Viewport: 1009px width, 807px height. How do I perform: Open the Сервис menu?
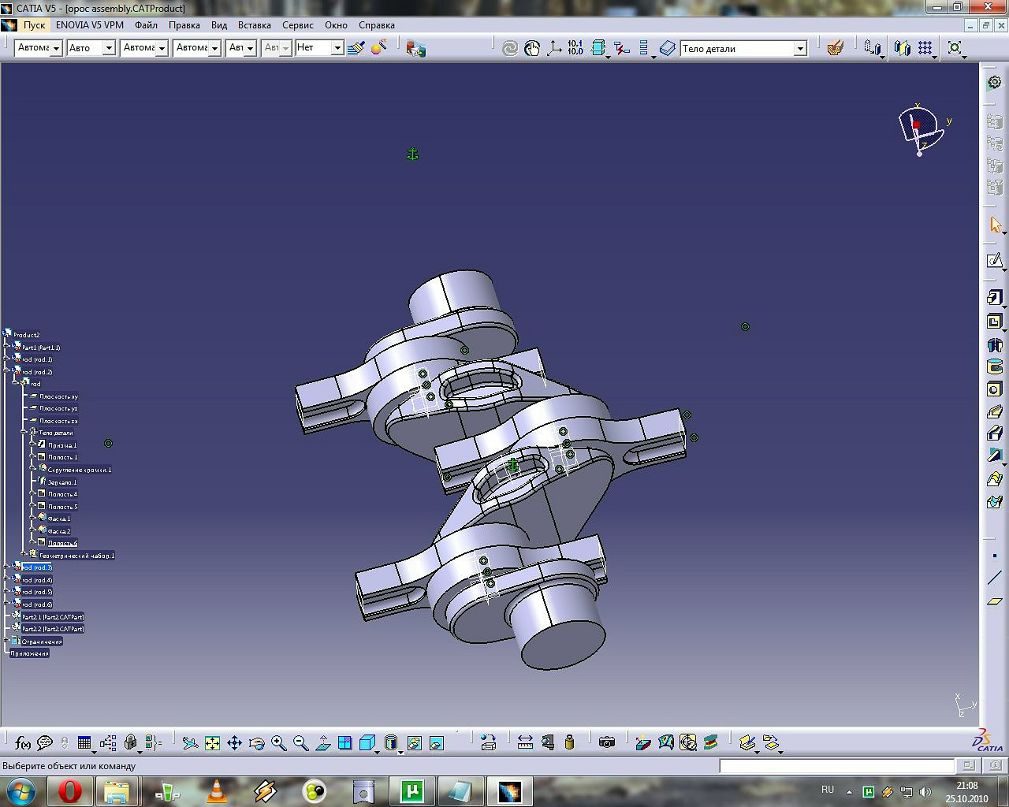click(x=298, y=24)
